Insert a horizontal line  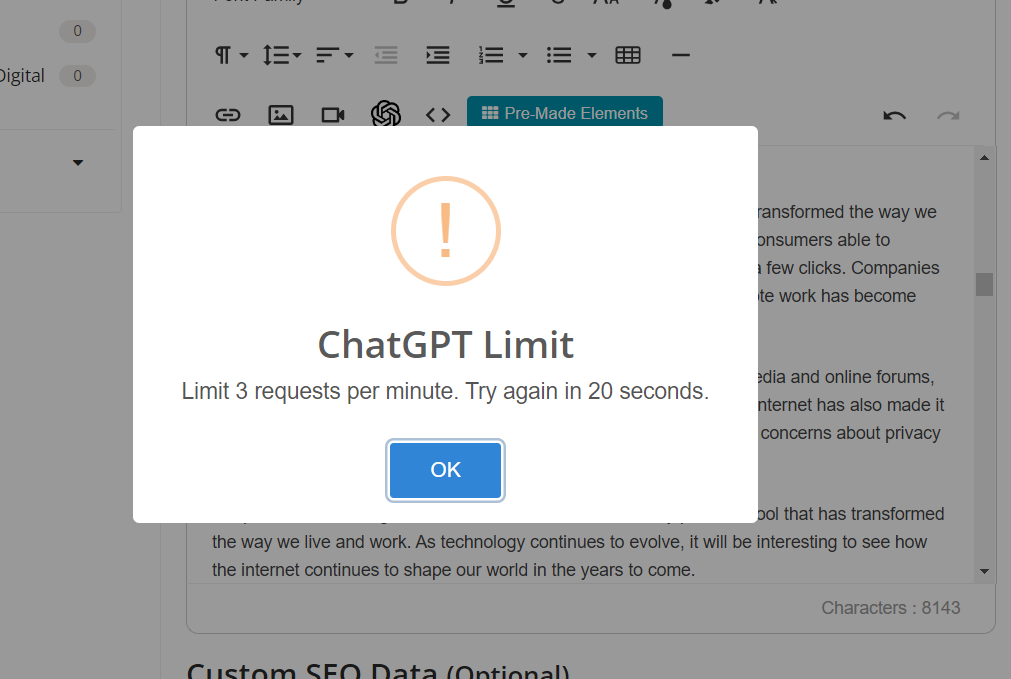(680, 55)
